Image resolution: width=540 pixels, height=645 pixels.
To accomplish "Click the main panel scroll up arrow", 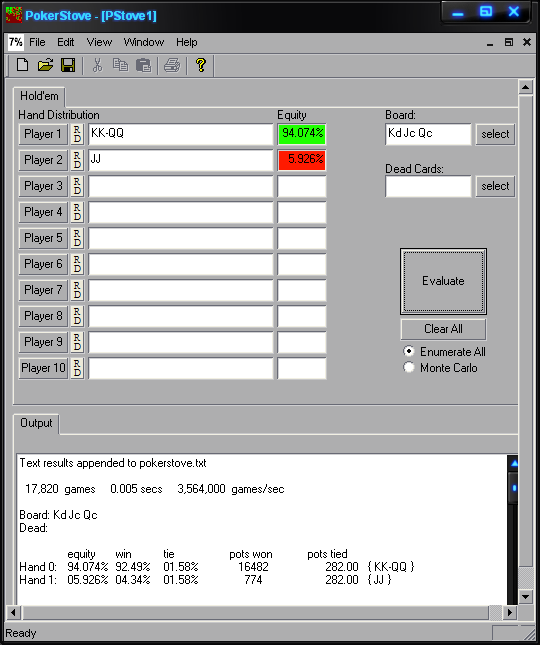I will point(526,87).
